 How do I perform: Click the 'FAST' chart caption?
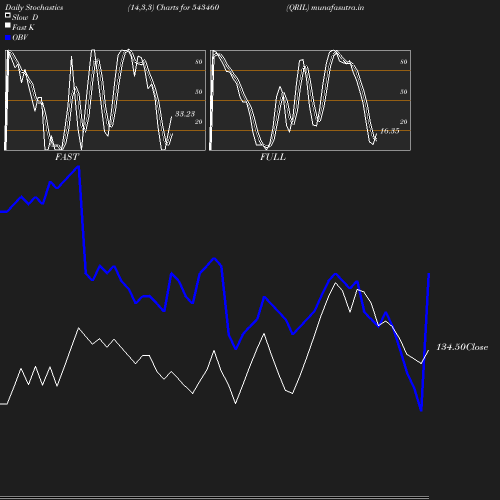click(67, 157)
